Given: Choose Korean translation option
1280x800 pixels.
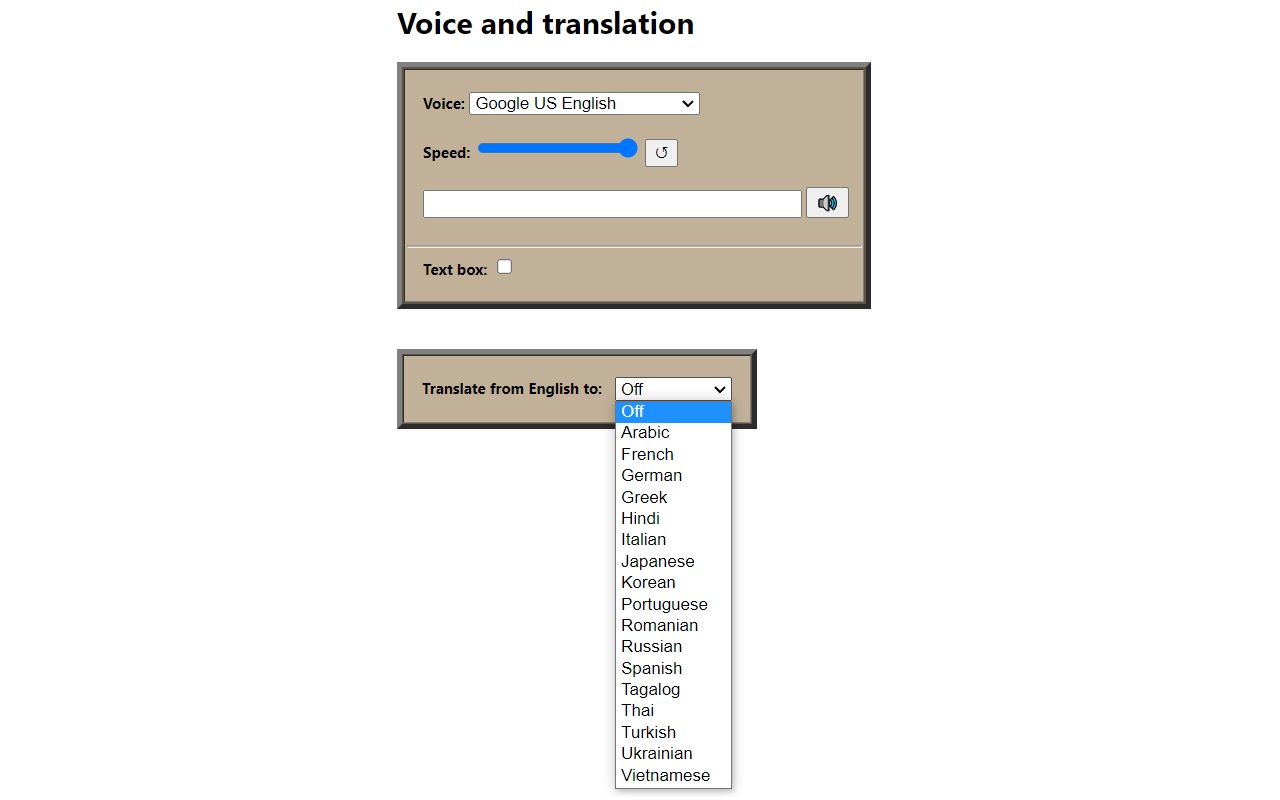Looking at the screenshot, I should click(x=648, y=583).
